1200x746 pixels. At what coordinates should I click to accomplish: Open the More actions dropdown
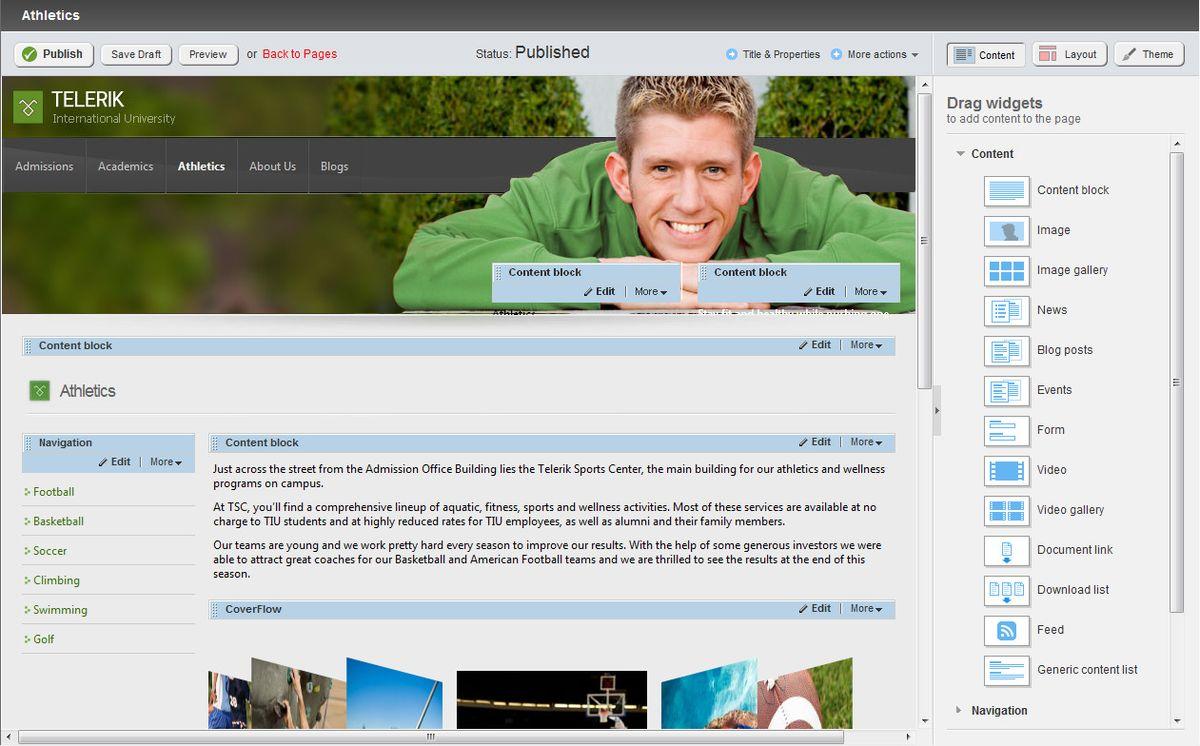click(874, 54)
